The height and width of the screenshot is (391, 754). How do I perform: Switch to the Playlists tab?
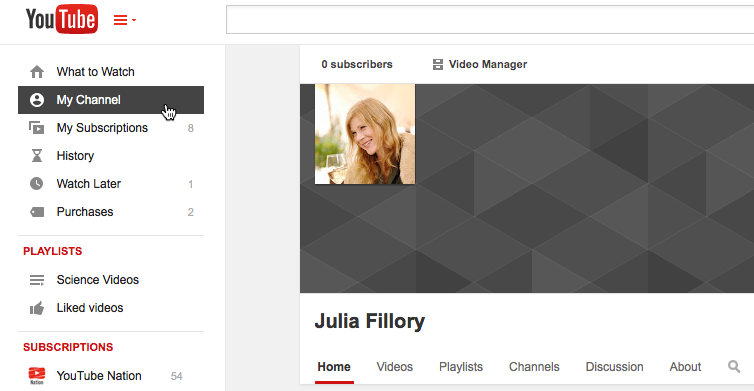click(461, 367)
